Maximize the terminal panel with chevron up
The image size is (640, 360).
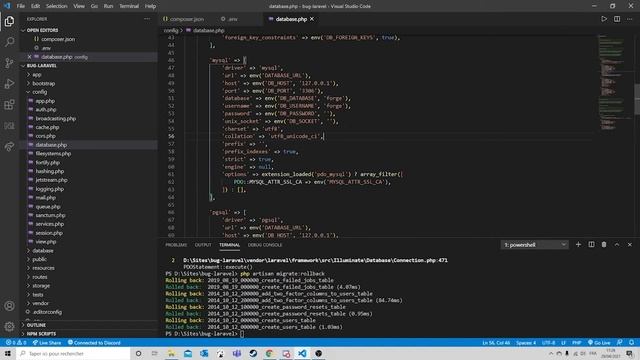pyautogui.click(x=617, y=244)
